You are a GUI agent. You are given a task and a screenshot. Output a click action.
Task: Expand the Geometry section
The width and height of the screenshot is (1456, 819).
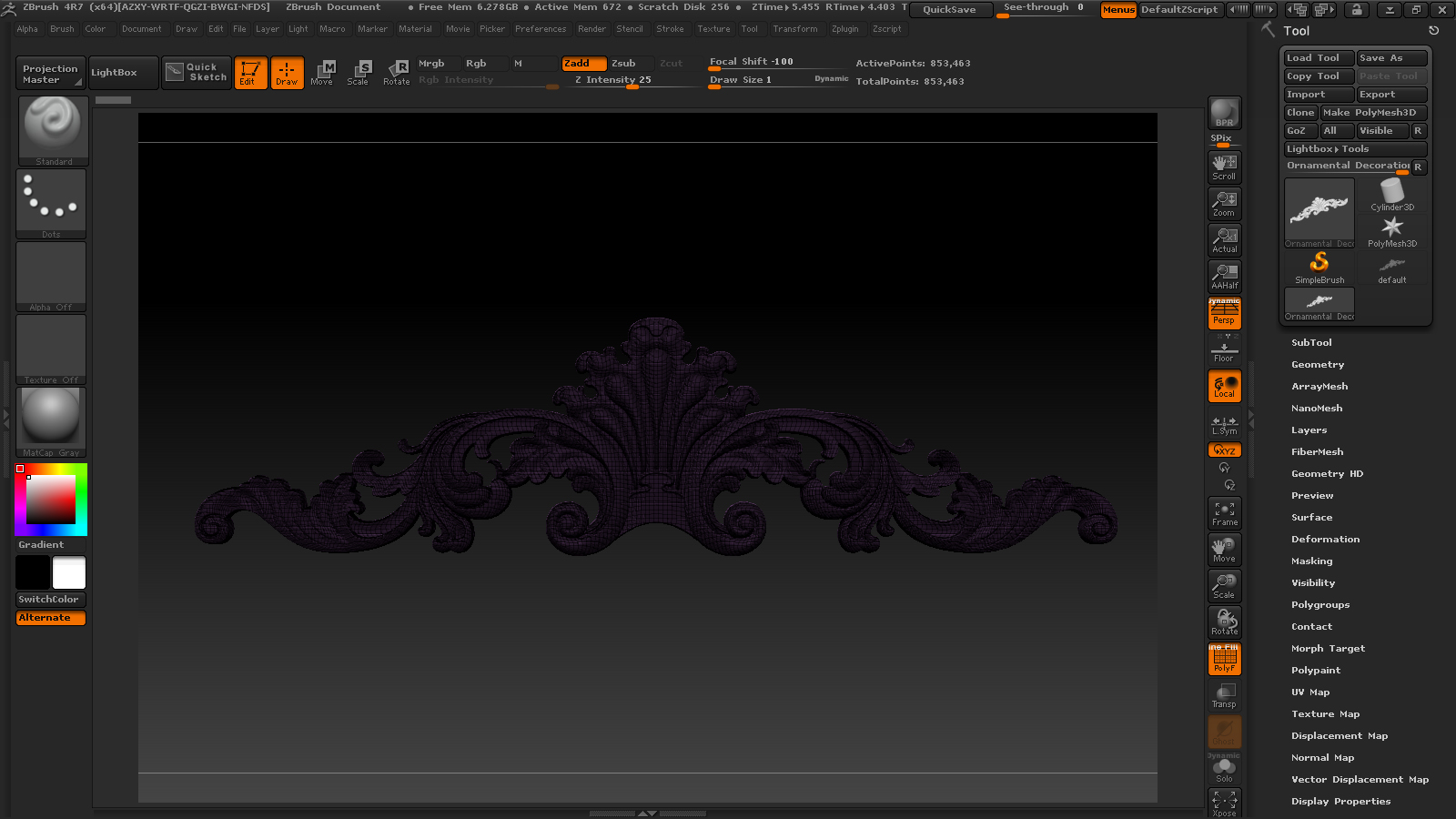(1318, 364)
